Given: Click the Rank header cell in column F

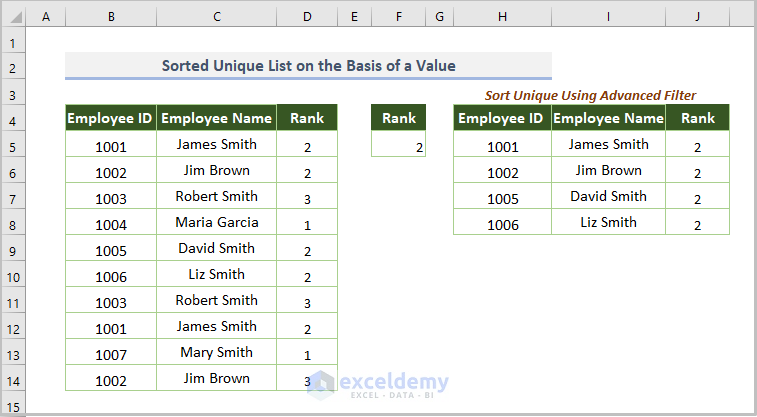Looking at the screenshot, I should point(398,118).
